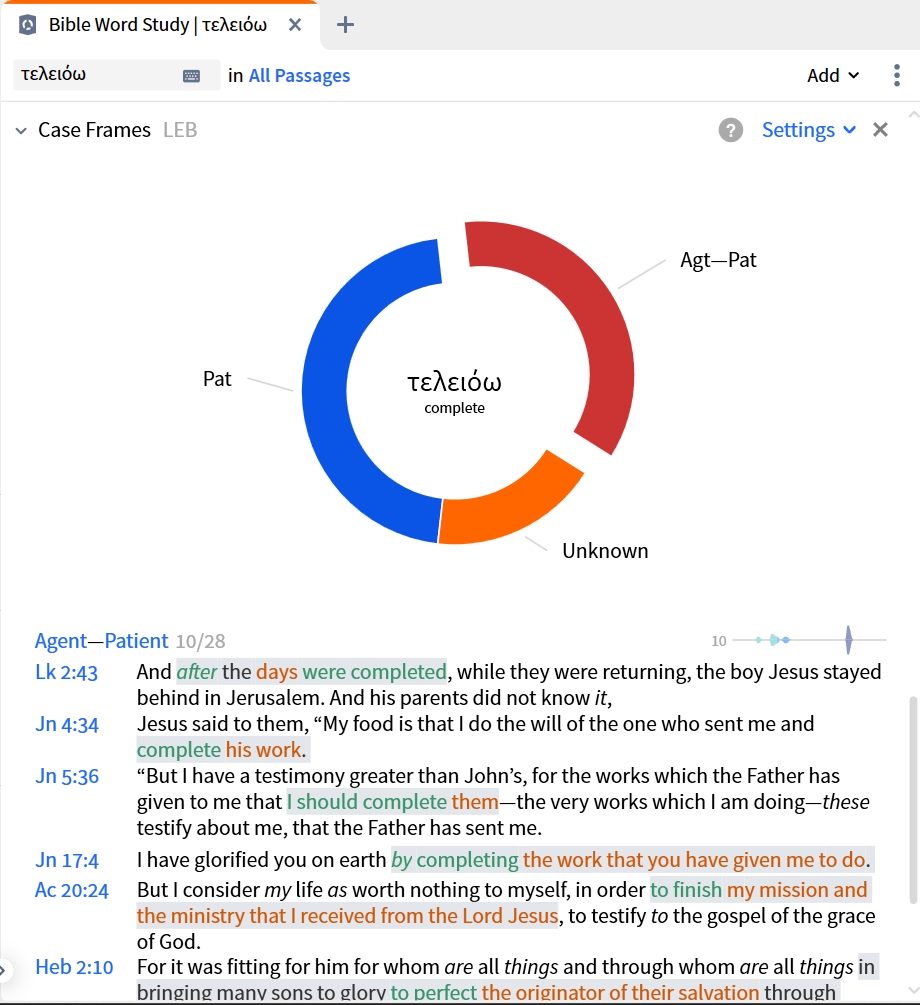This screenshot has width=920, height=1005.
Task: Click the Bible Word Study tab icon
Action: 28,25
